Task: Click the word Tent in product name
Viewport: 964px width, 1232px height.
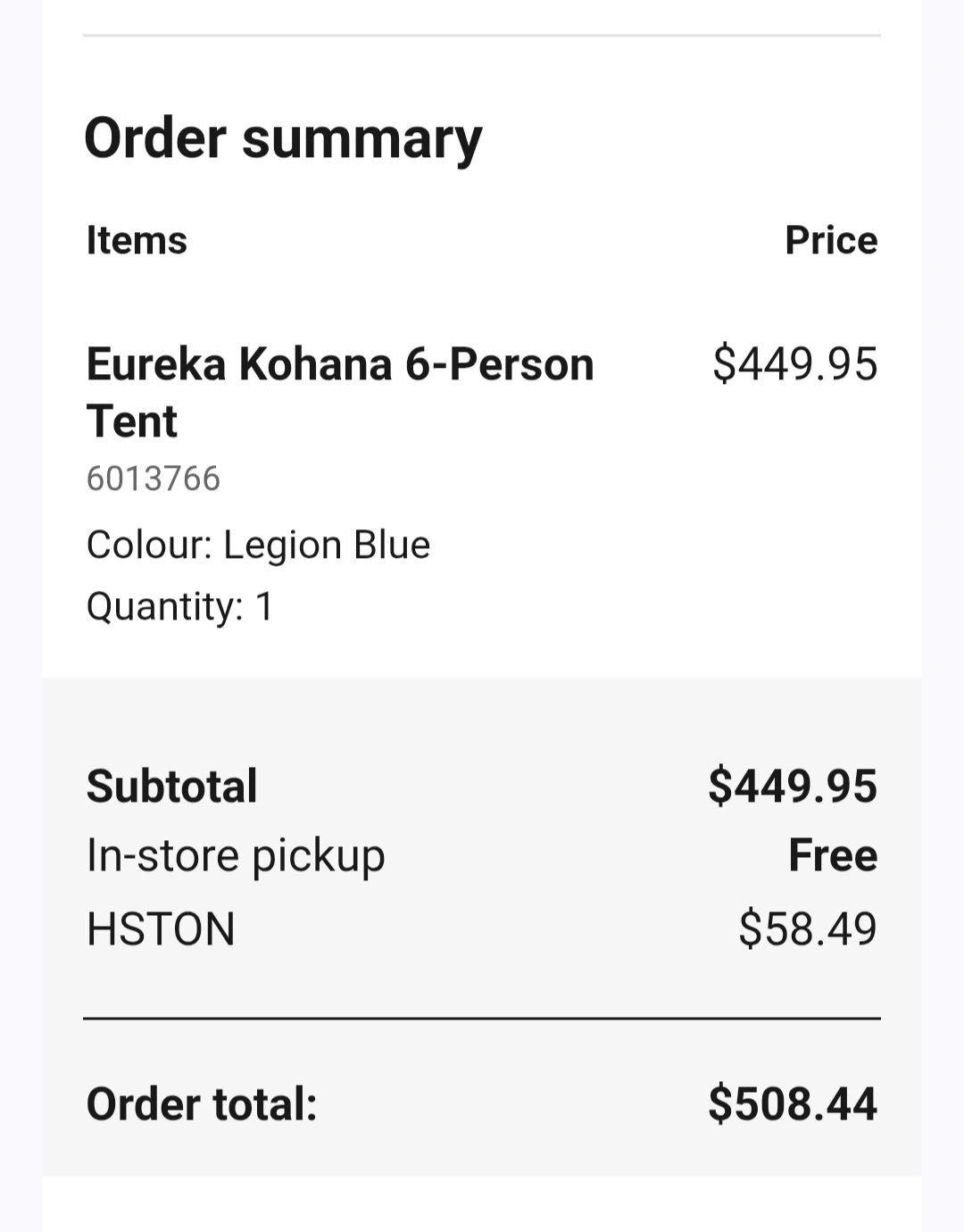Action: pyautogui.click(x=132, y=421)
